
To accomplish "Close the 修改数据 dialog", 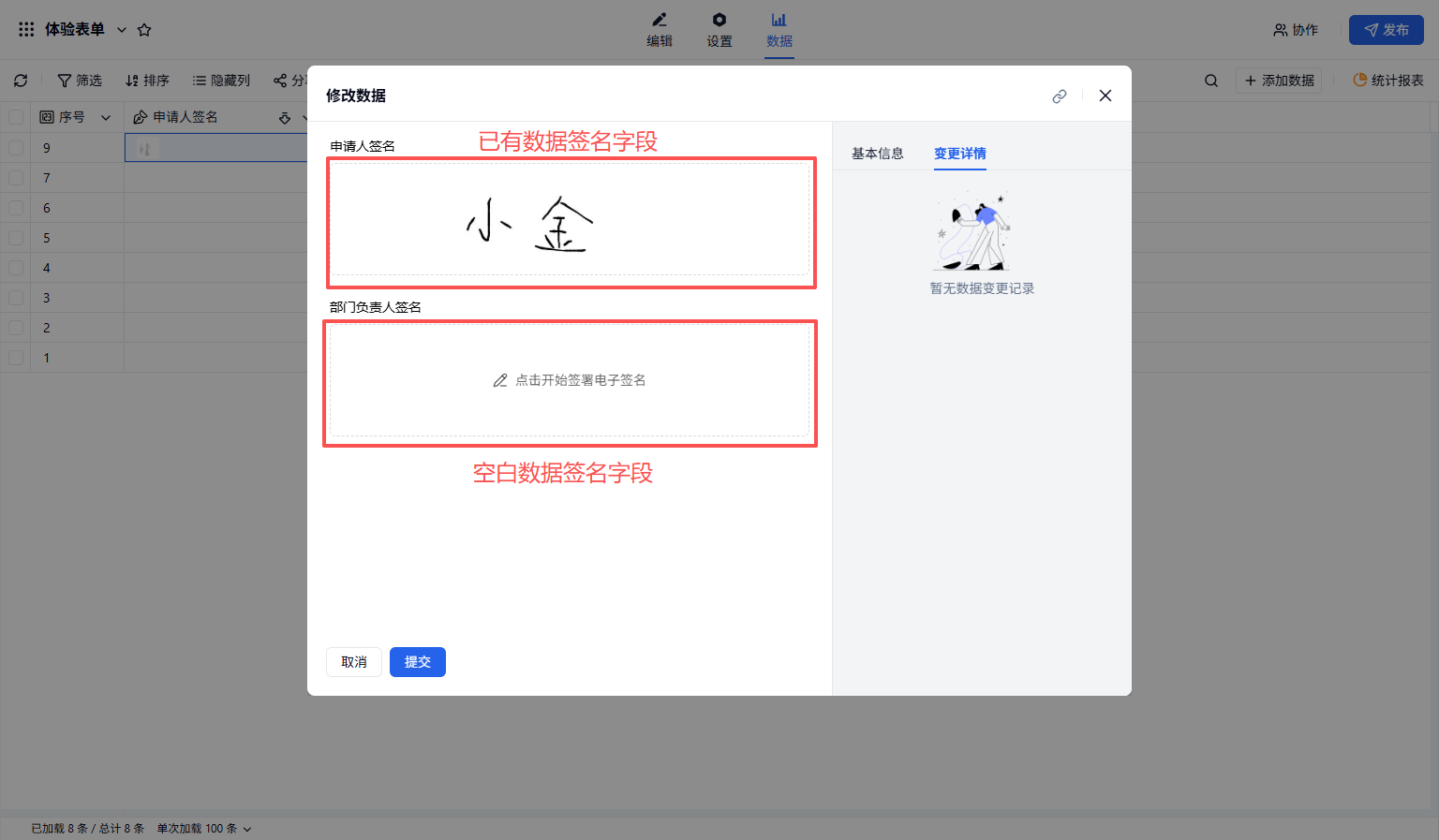I will click(x=1105, y=96).
